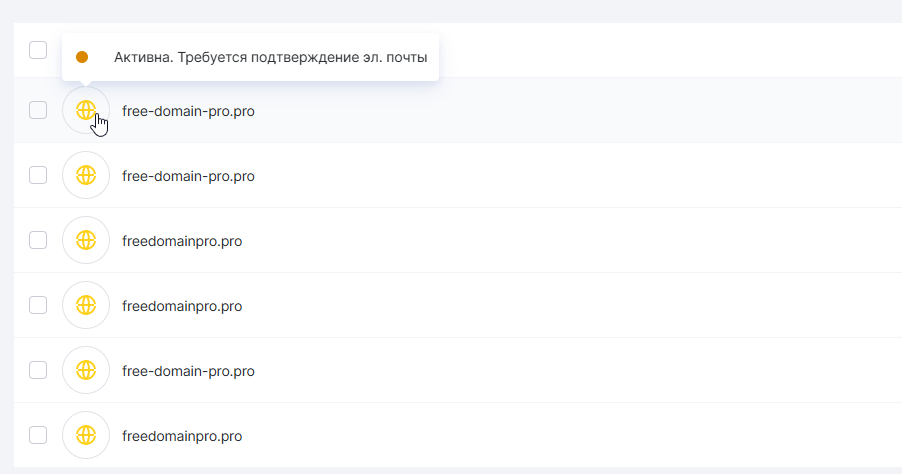The height and width of the screenshot is (474, 902).
Task: Open the bottom freedomainpro.pro domain
Action: (182, 436)
